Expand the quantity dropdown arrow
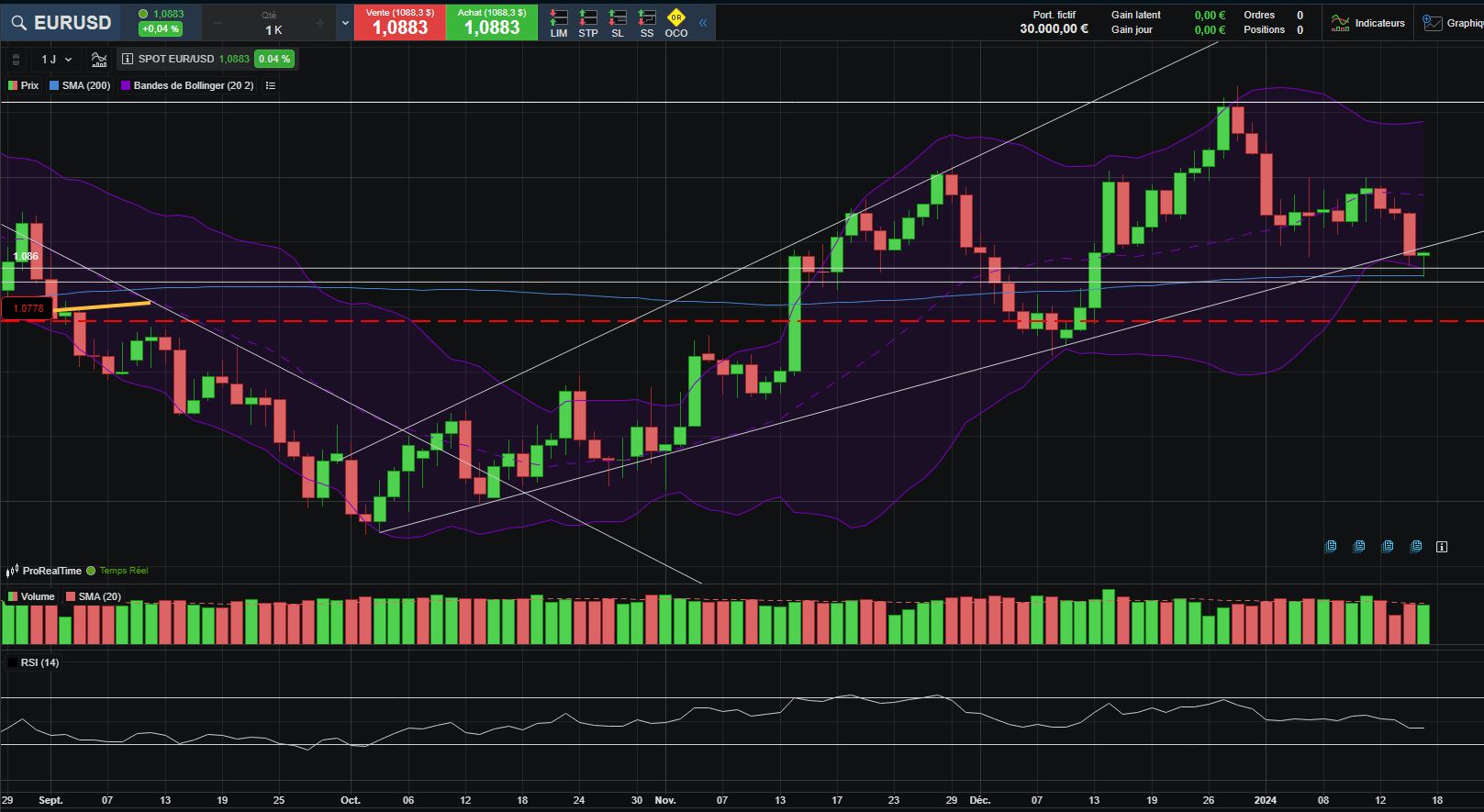 click(x=345, y=23)
